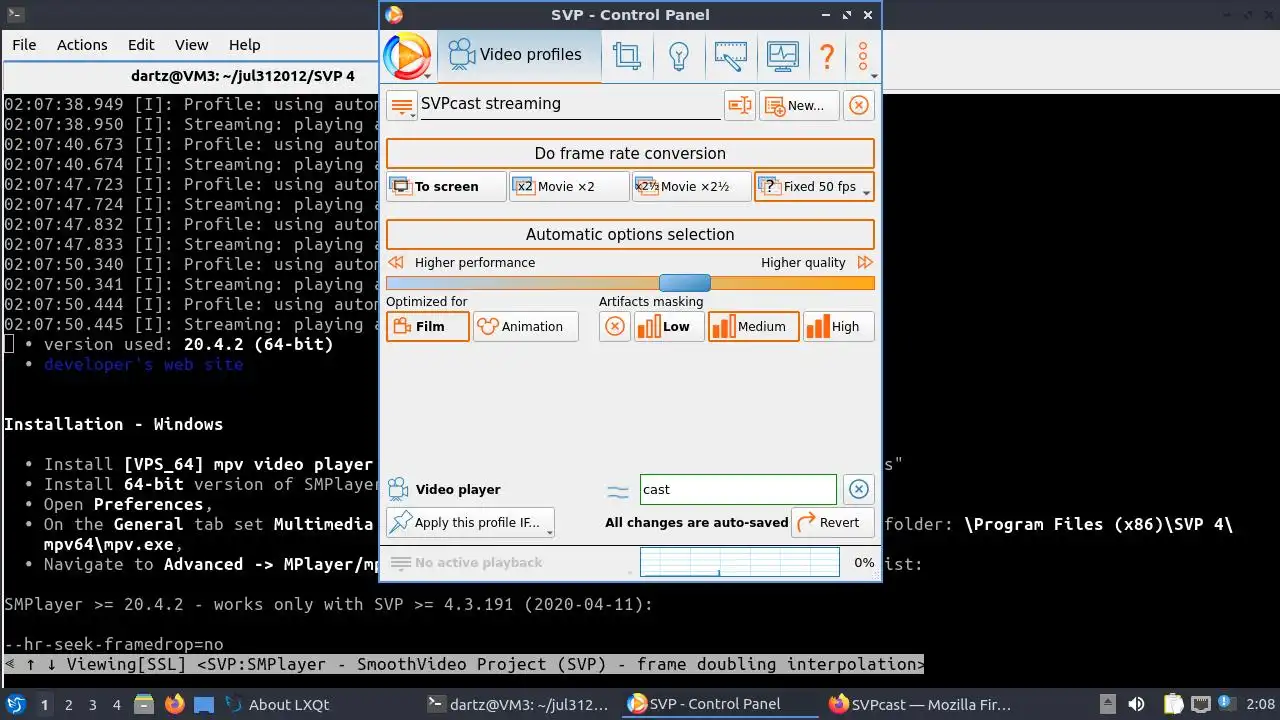Select To screen frame rate mode

point(446,186)
